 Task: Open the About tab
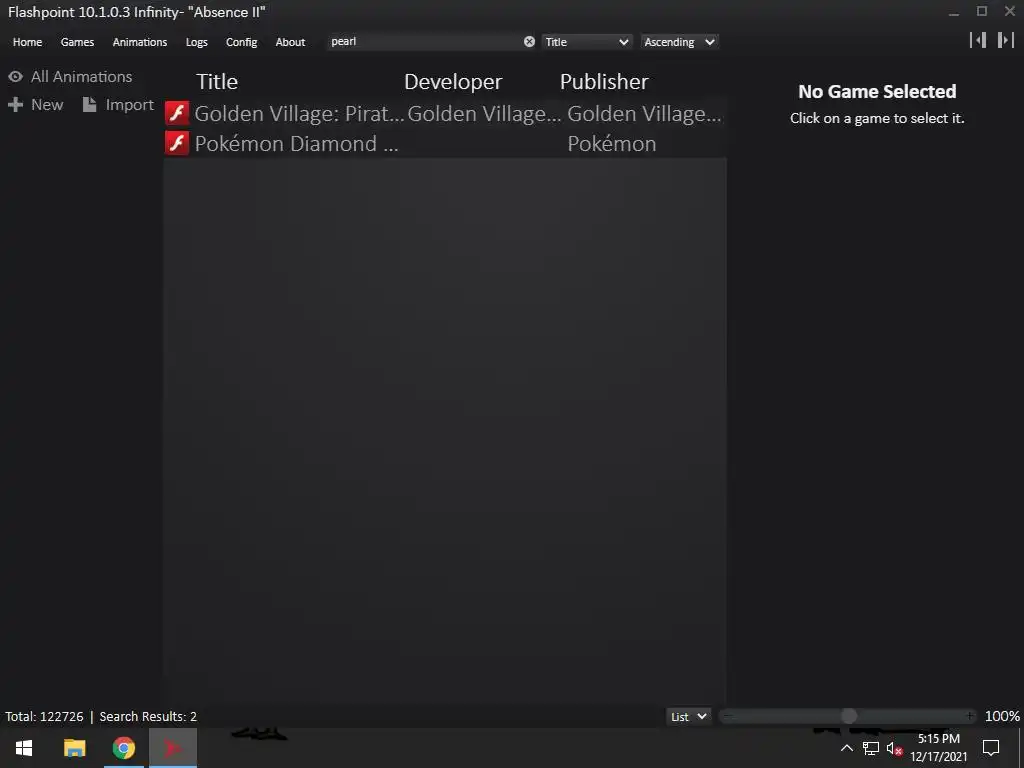click(x=291, y=42)
